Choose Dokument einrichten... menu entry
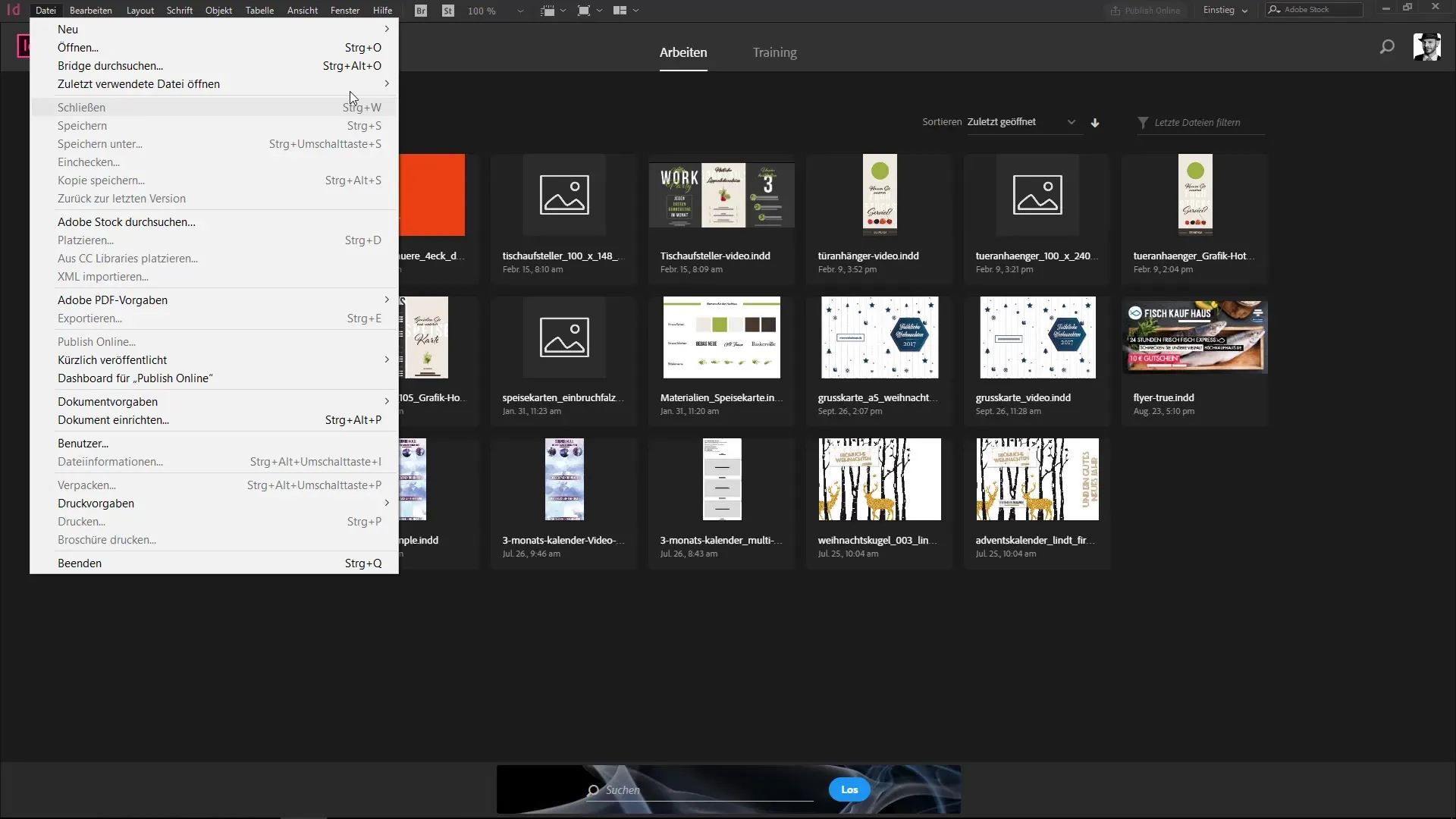Viewport: 1456px width, 819px height. [215, 420]
